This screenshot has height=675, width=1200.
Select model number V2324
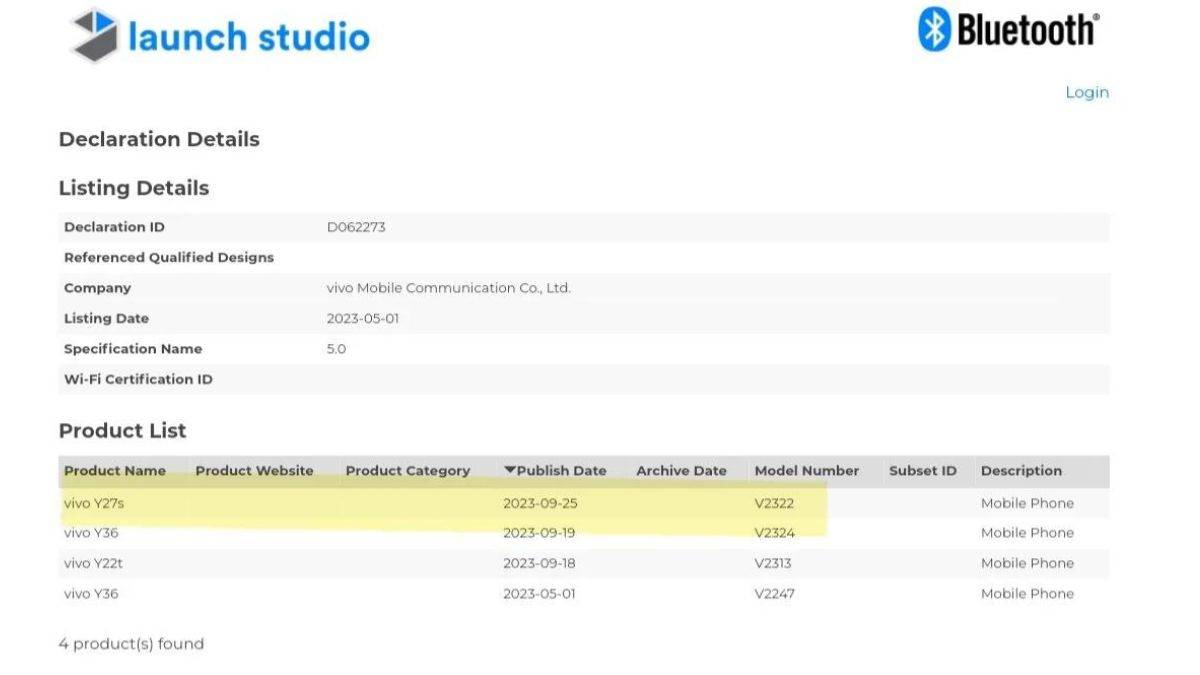click(774, 533)
